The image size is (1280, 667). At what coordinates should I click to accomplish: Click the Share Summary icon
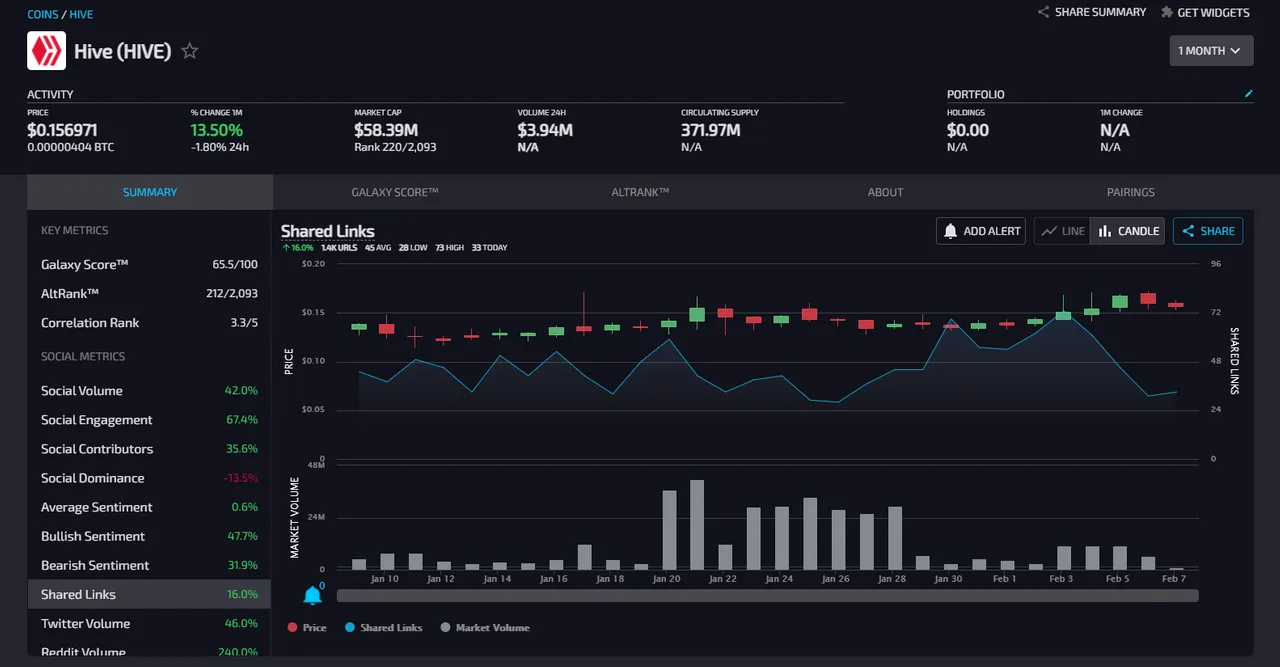tap(1043, 12)
